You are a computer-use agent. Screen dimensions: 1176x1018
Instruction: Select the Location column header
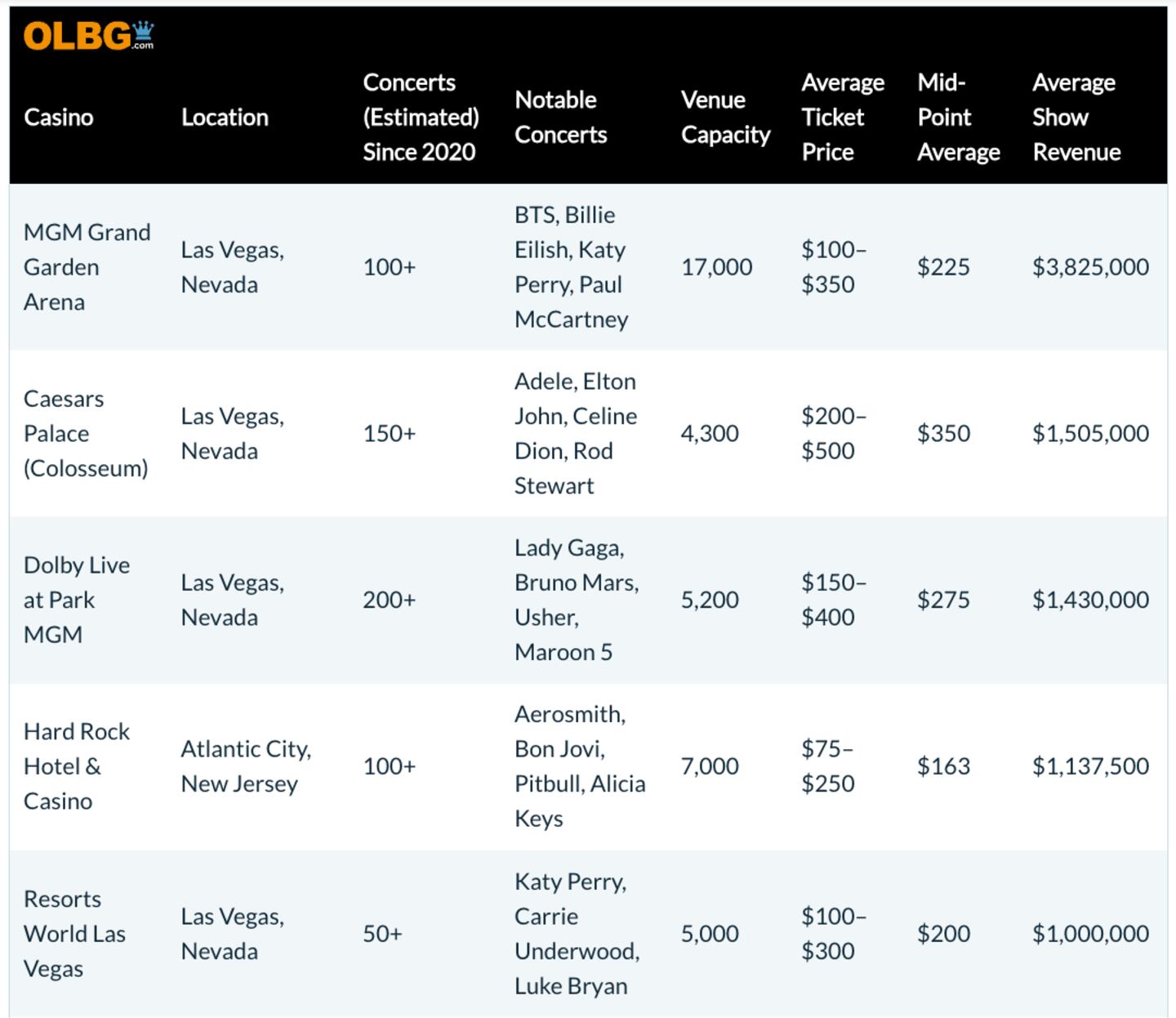point(225,118)
